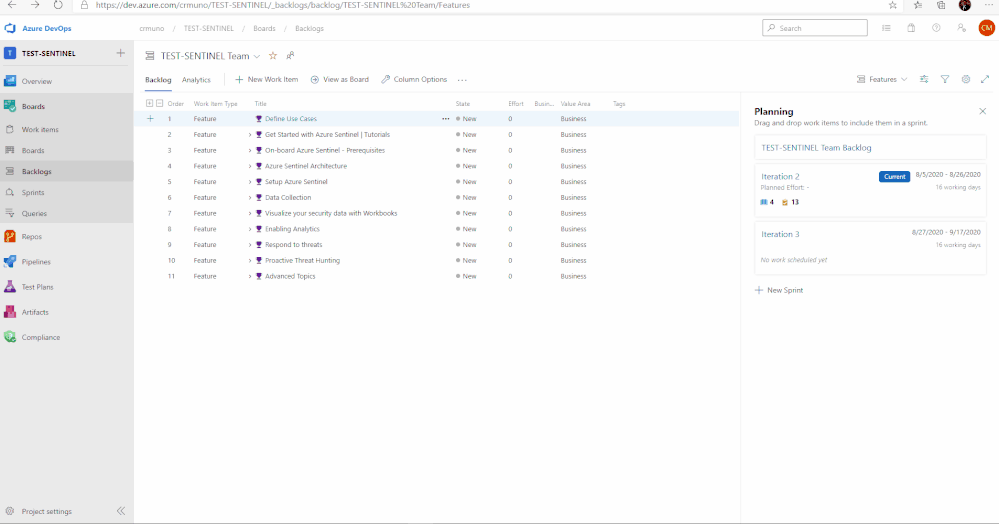Open the Help question mark icon
This screenshot has width=999, height=524.
[x=936, y=28]
